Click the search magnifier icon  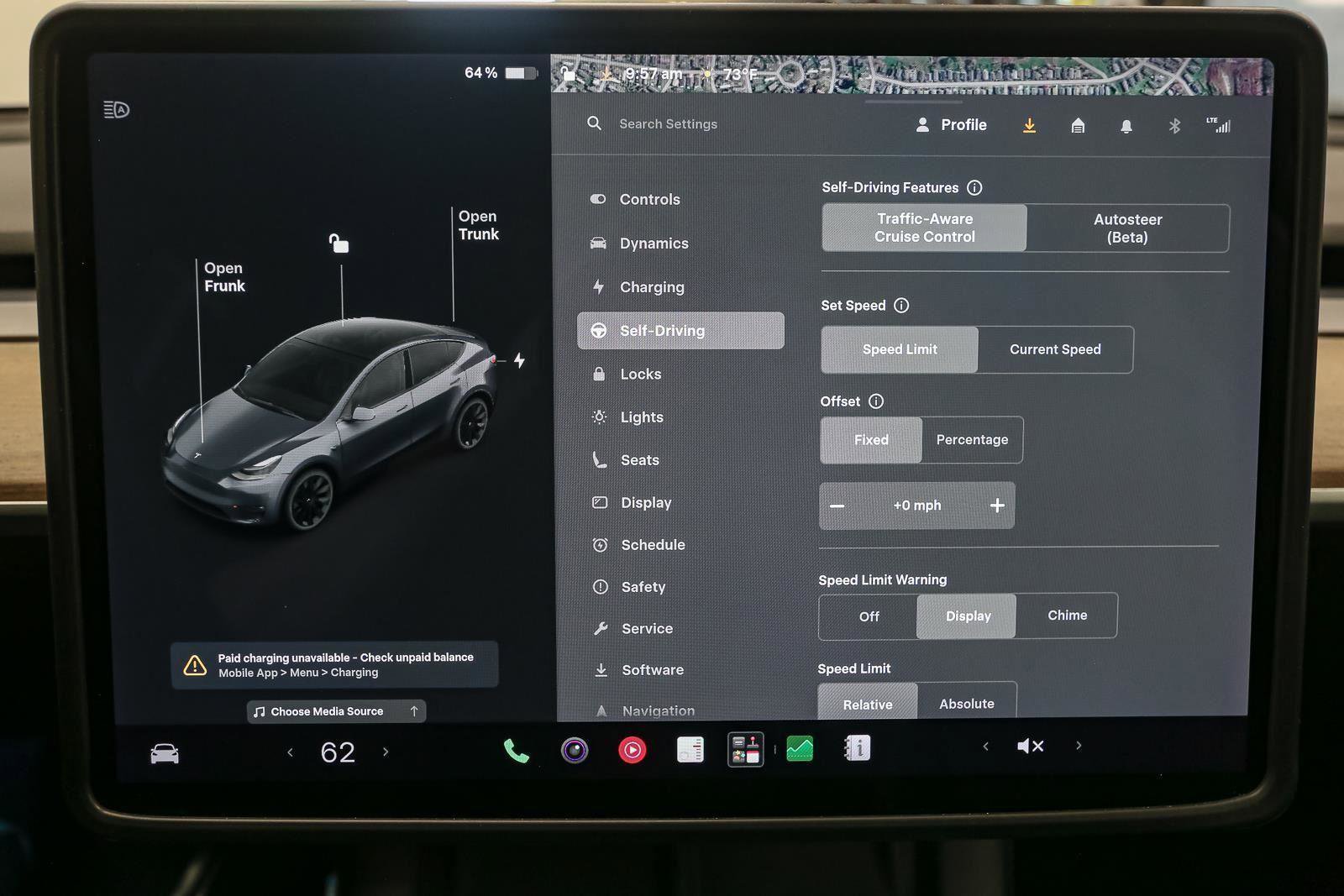(x=594, y=123)
